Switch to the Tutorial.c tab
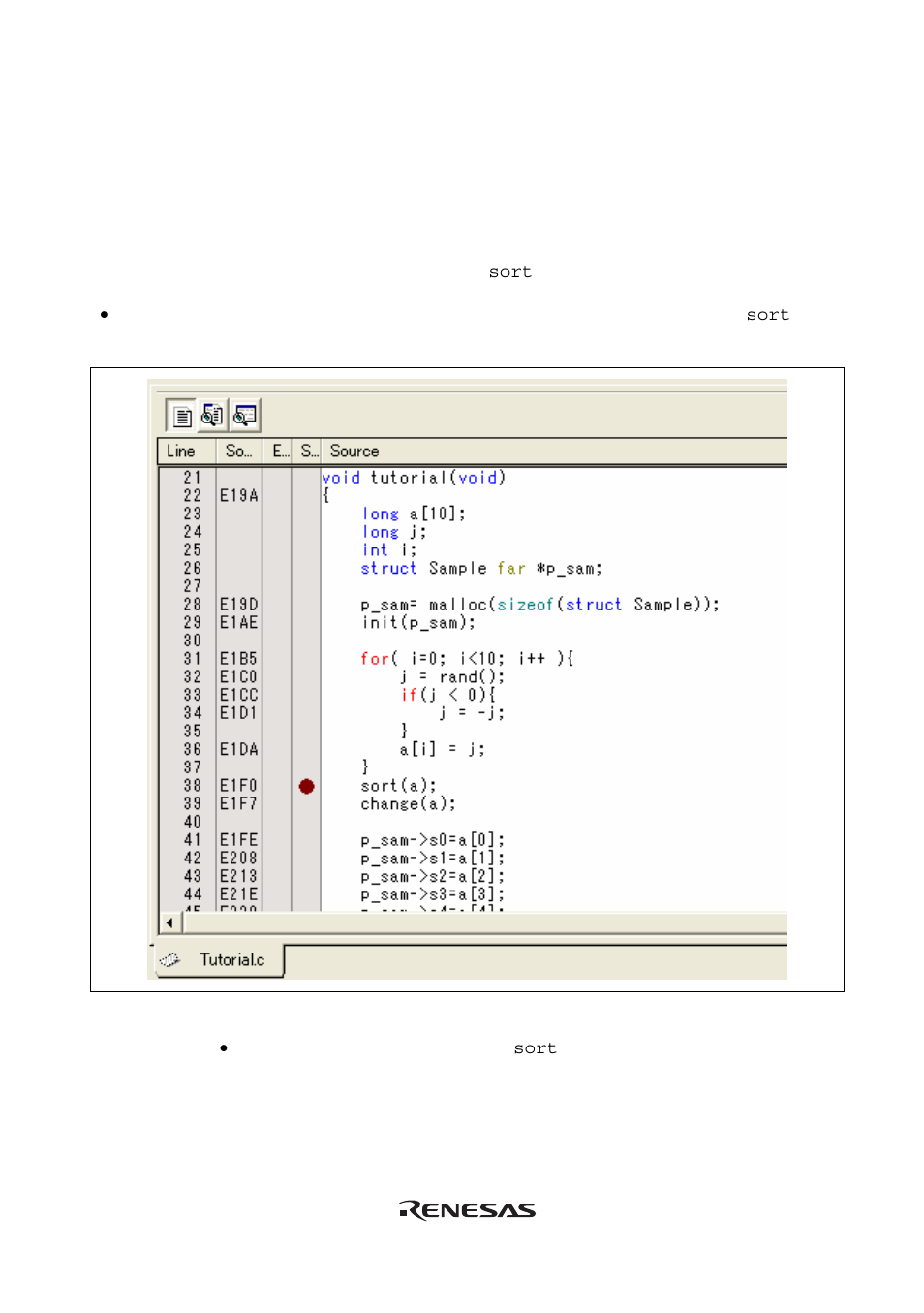The image size is (924, 1313). 221,960
